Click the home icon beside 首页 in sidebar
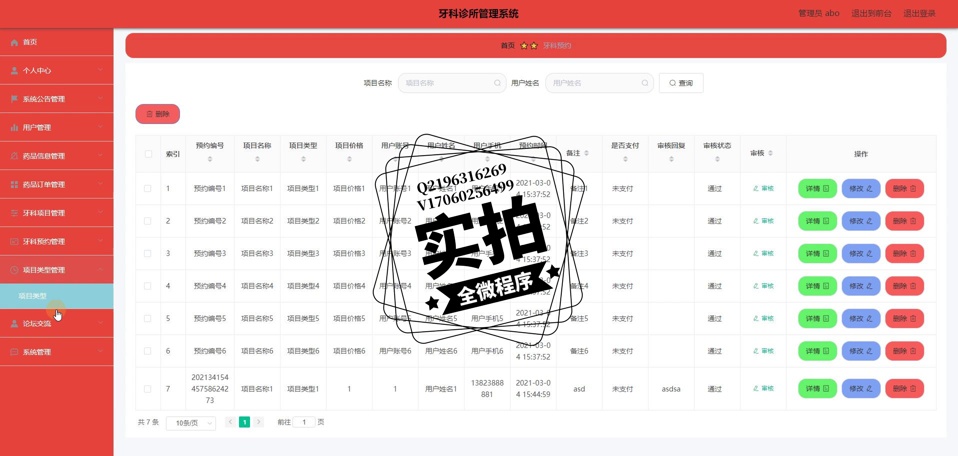The width and height of the screenshot is (958, 456). 14,42
